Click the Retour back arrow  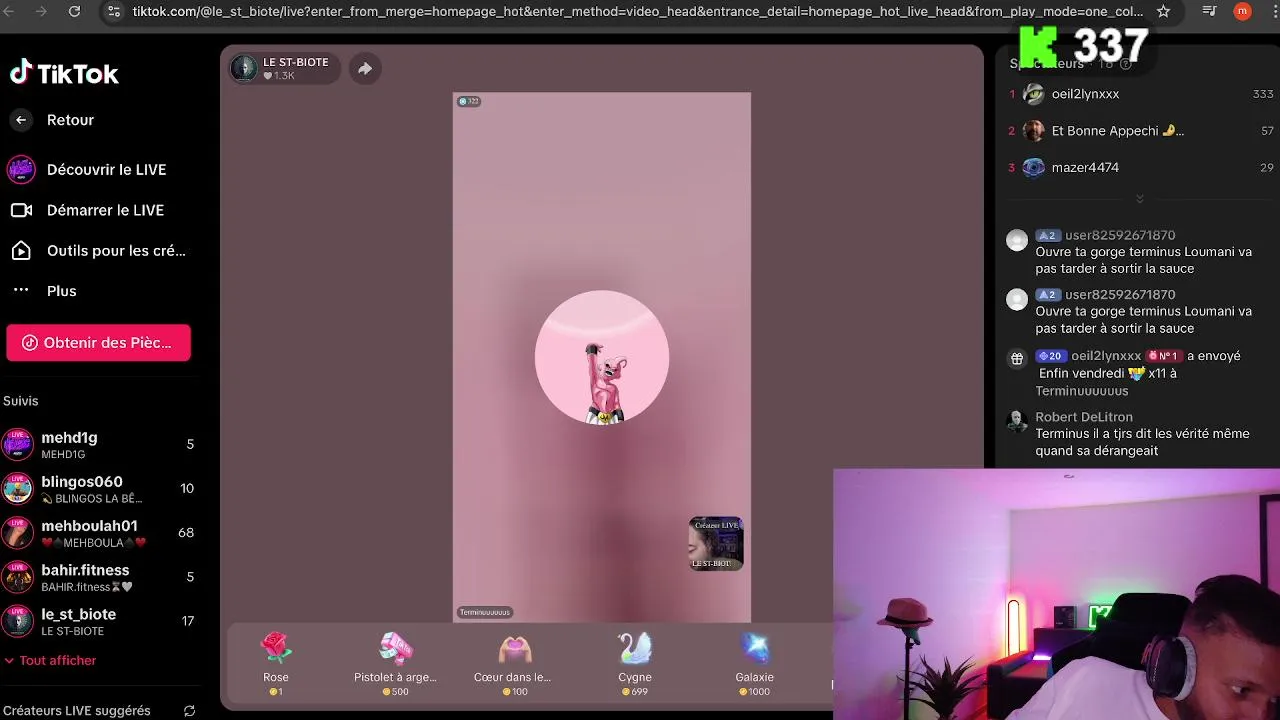[21, 120]
